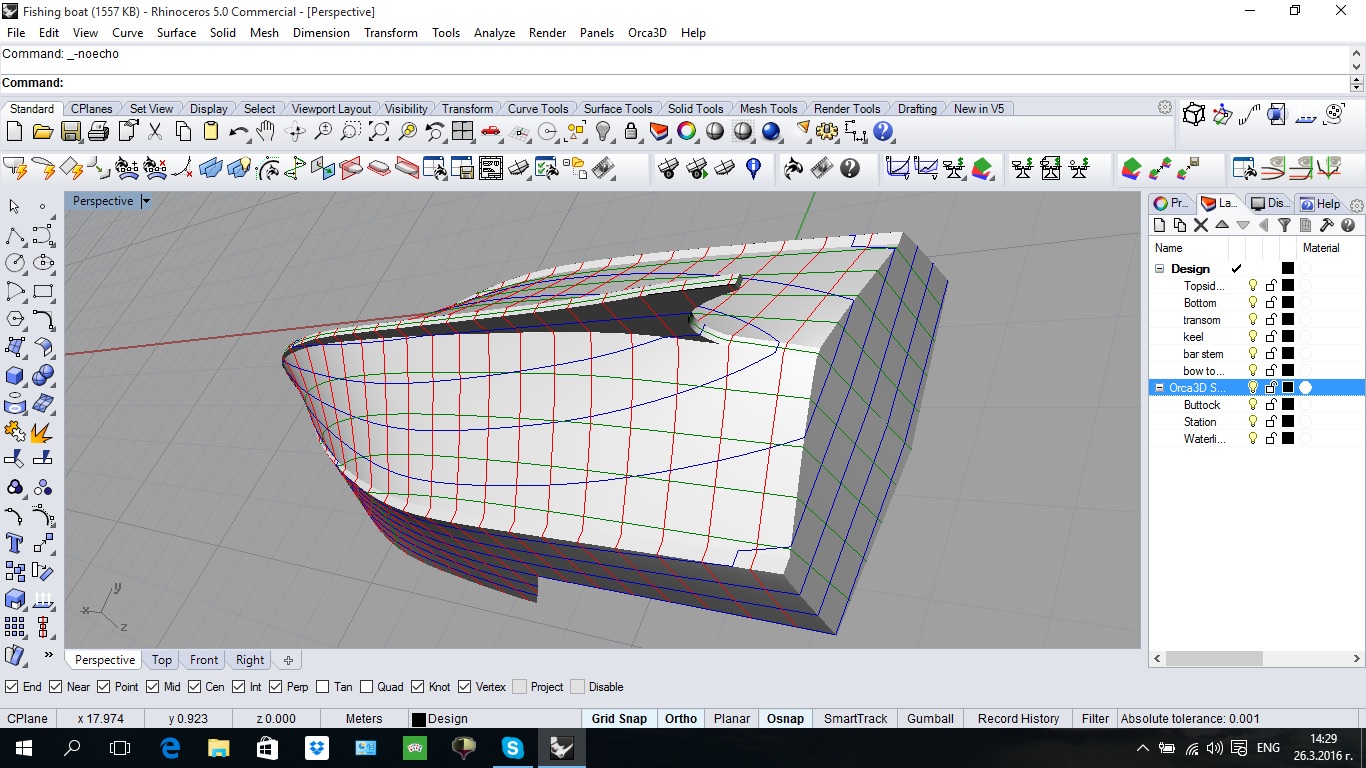Open the Print icon in toolbar

click(98, 131)
